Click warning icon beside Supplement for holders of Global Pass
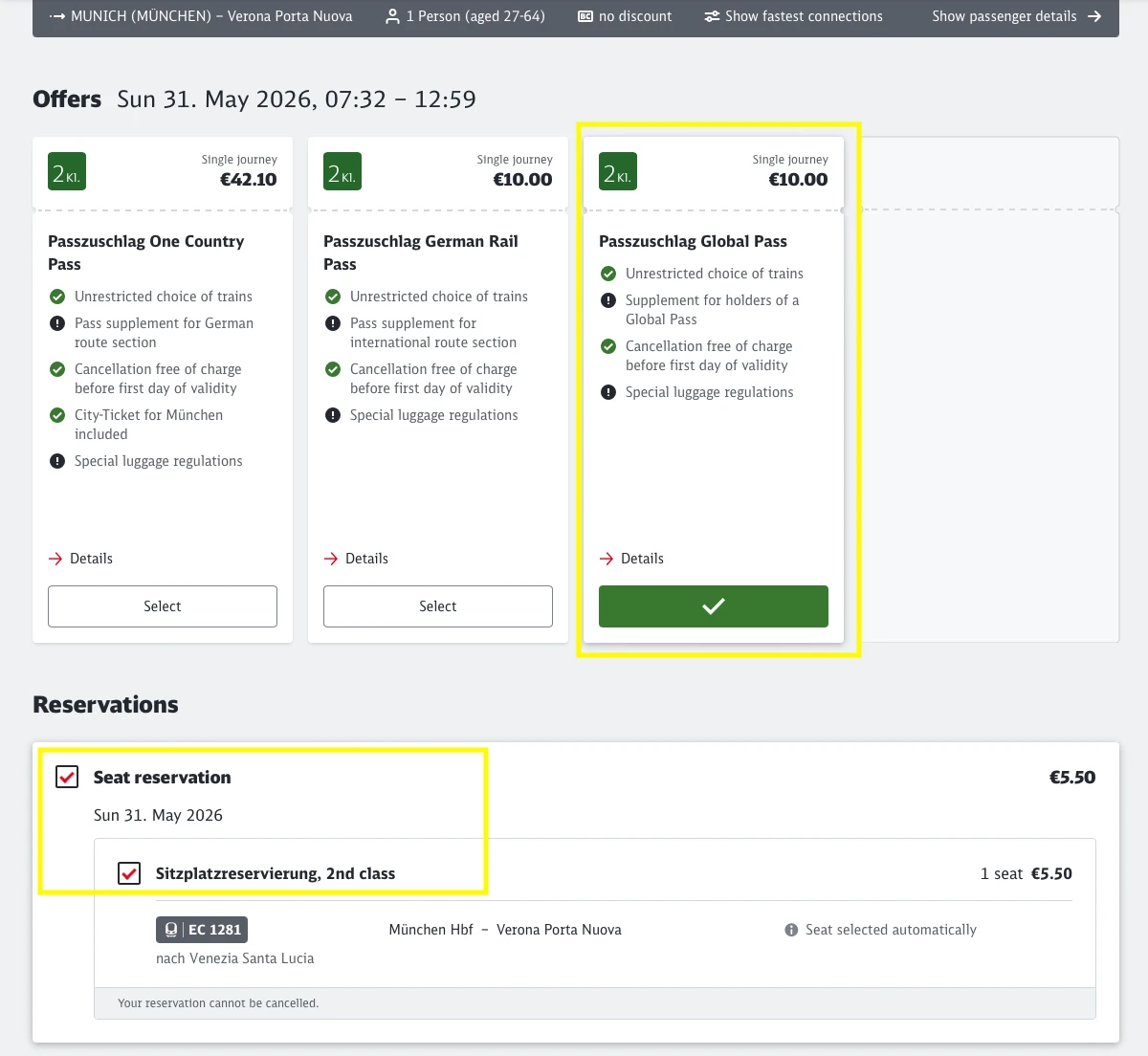1148x1056 pixels. point(608,300)
